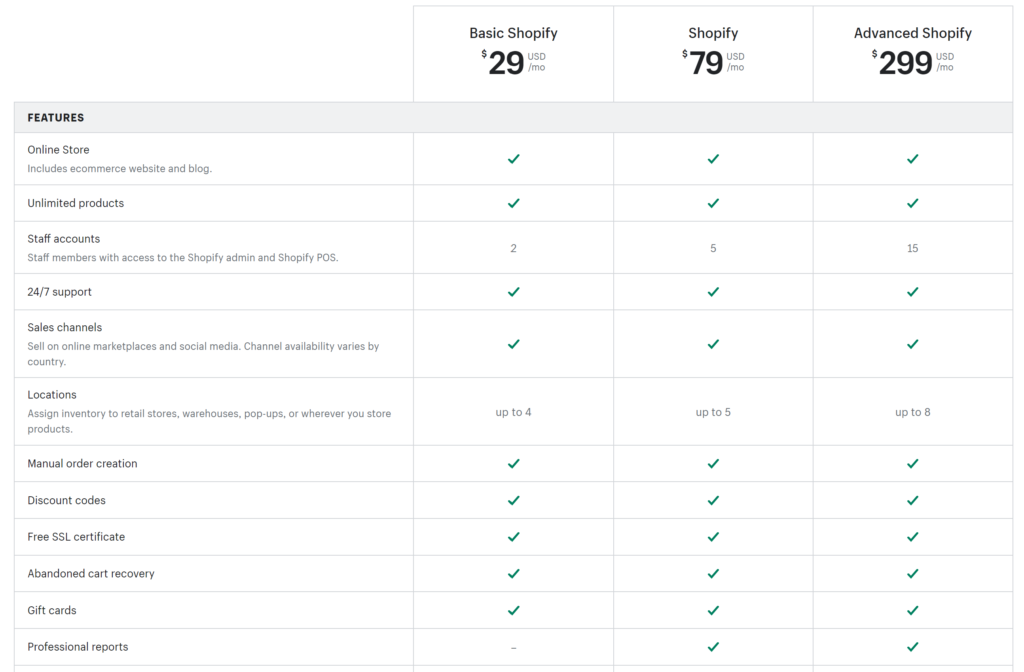Click the Manual order creation checkmark under Advanced Shopify
Screen dimensions: 1024x672
pos(912,464)
